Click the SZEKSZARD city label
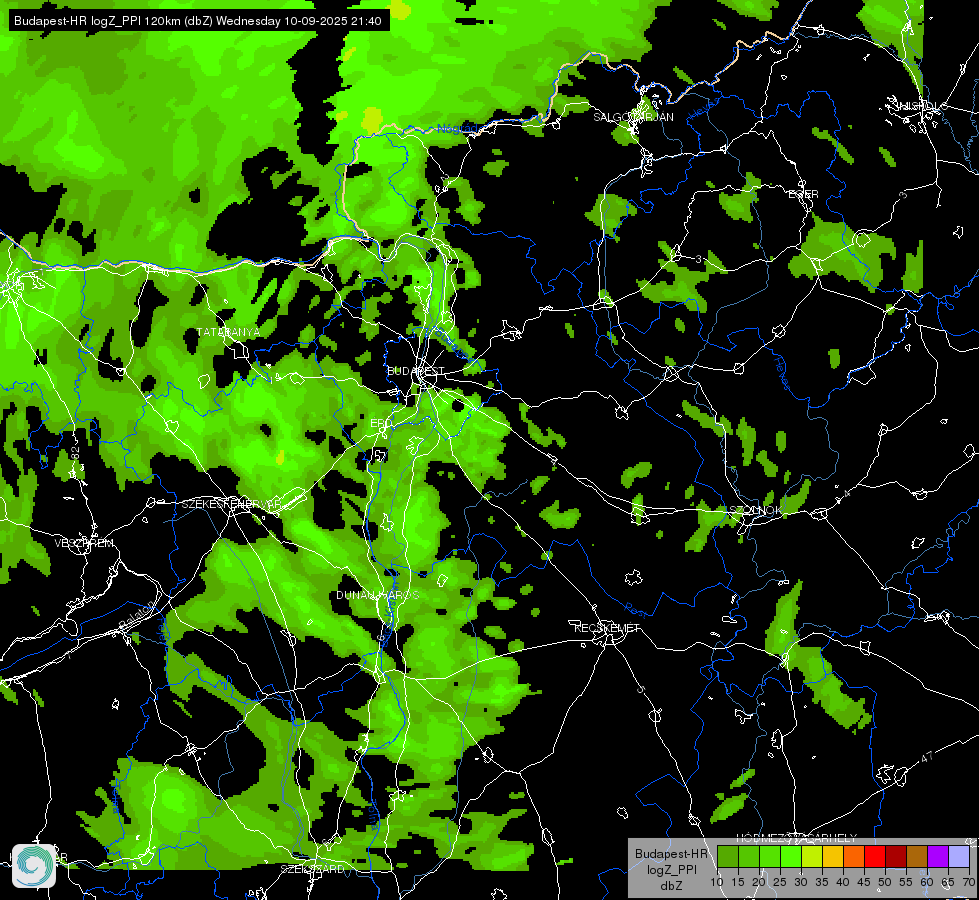Image resolution: width=979 pixels, height=900 pixels. point(312,869)
